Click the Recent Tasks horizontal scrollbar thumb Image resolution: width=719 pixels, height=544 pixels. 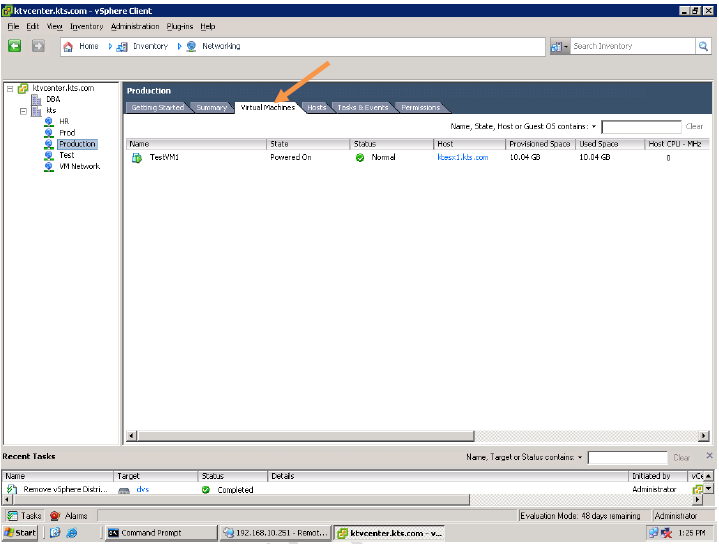(x=241, y=500)
